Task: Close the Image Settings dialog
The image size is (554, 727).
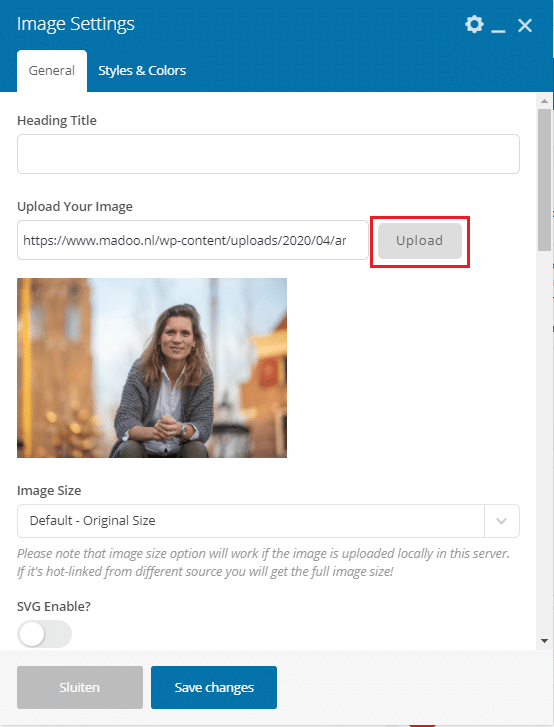Action: tap(525, 25)
